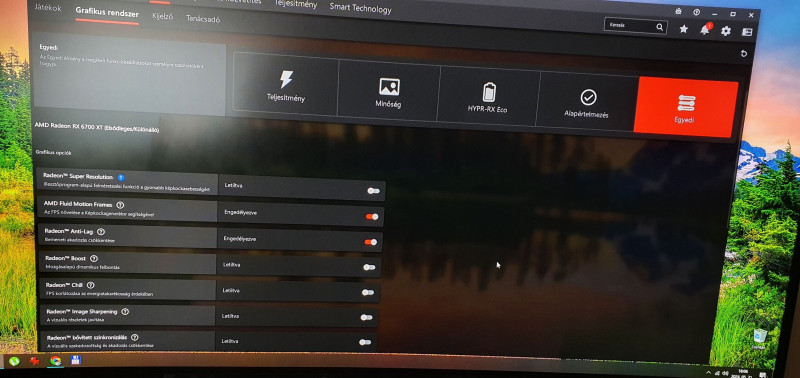Click the system tray volume icon
The height and width of the screenshot is (378, 800).
725,373
